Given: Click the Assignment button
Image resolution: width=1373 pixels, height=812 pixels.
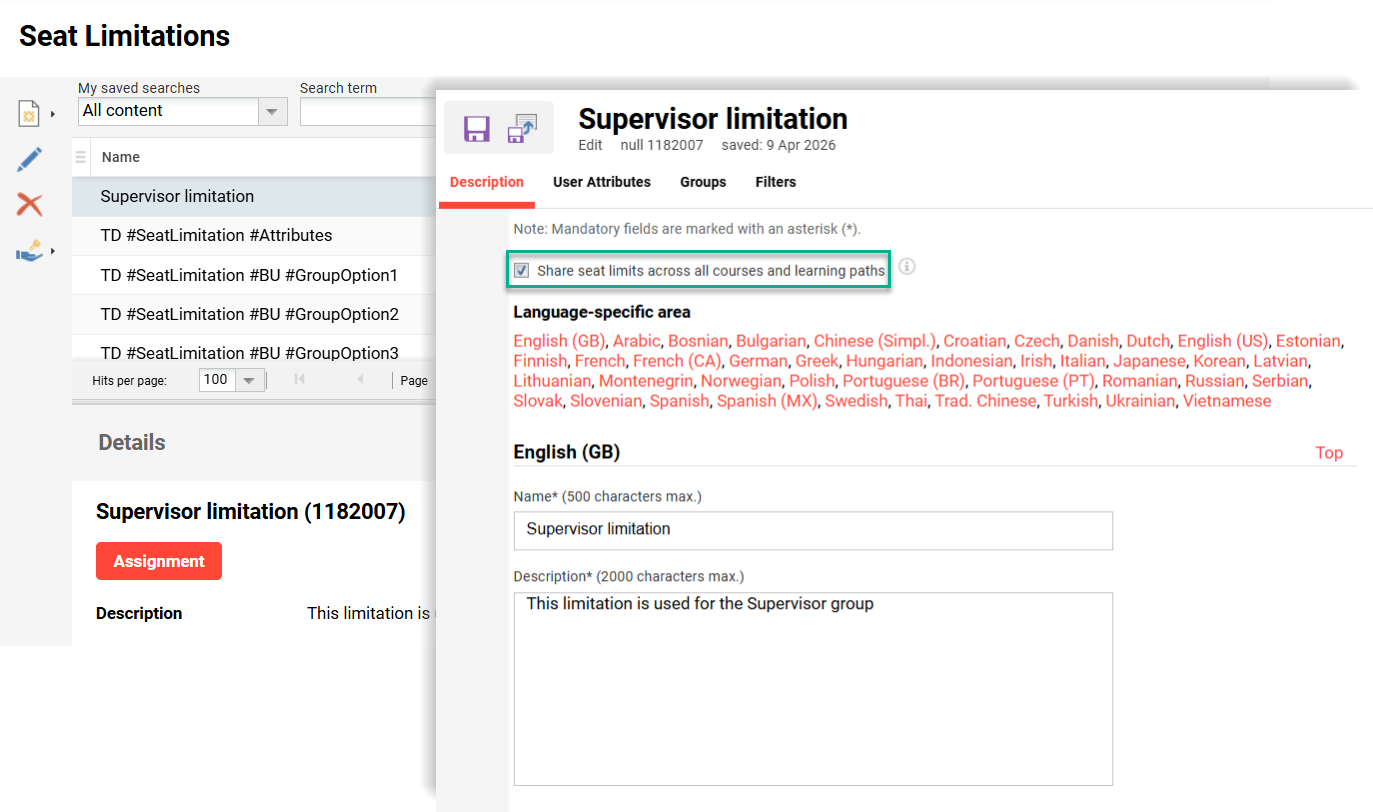Looking at the screenshot, I should click(x=158, y=561).
